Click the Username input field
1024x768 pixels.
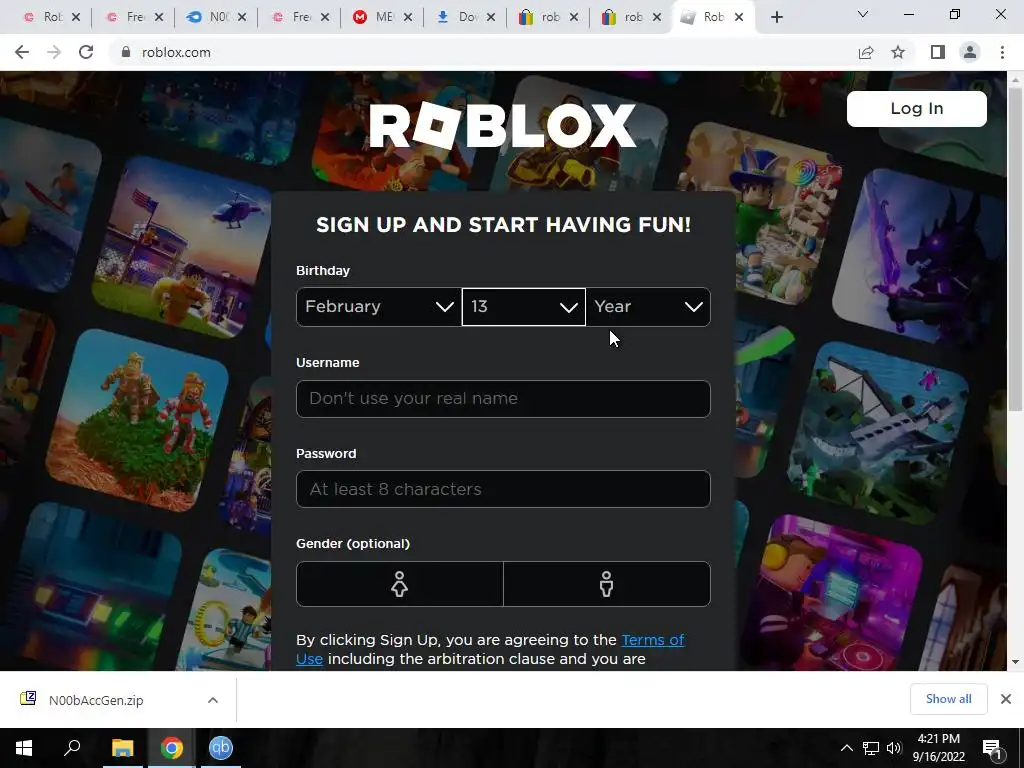pos(503,398)
